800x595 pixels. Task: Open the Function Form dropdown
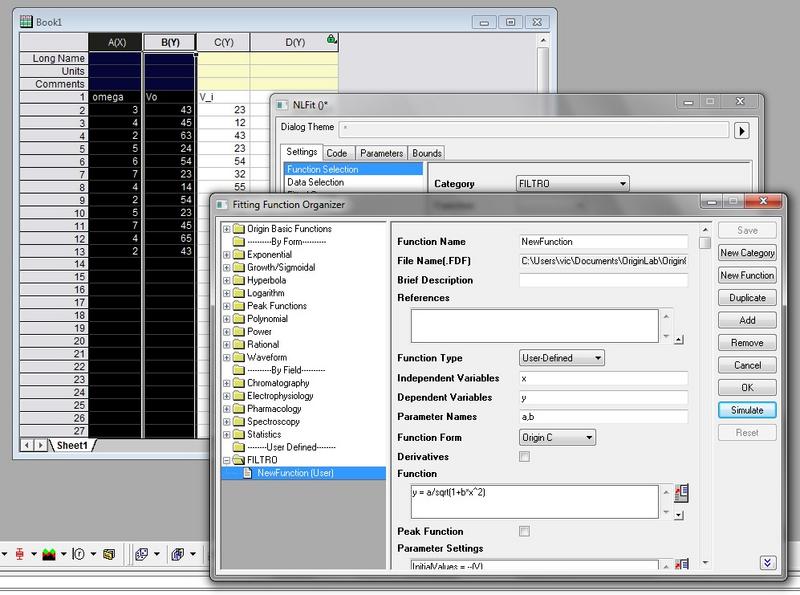click(x=557, y=437)
